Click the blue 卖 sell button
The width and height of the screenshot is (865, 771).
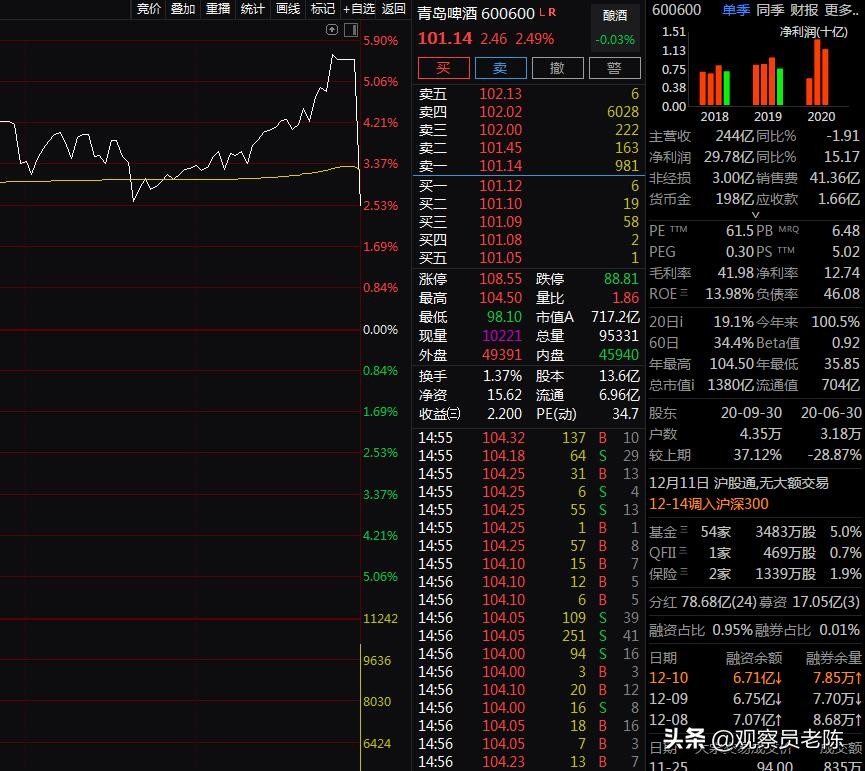pos(500,68)
